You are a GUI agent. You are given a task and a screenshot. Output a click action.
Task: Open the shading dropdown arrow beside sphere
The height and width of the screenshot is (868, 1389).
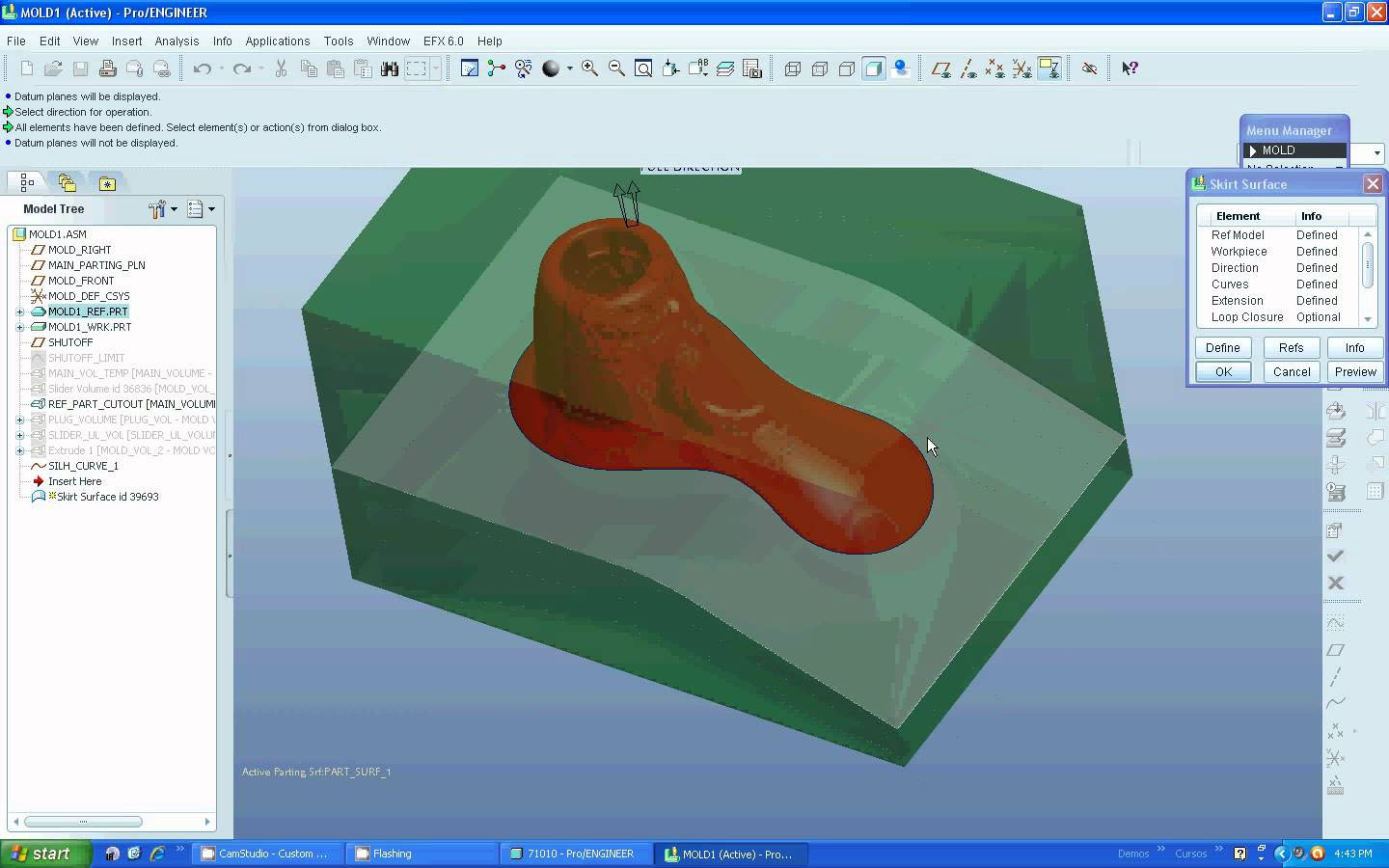click(x=569, y=68)
